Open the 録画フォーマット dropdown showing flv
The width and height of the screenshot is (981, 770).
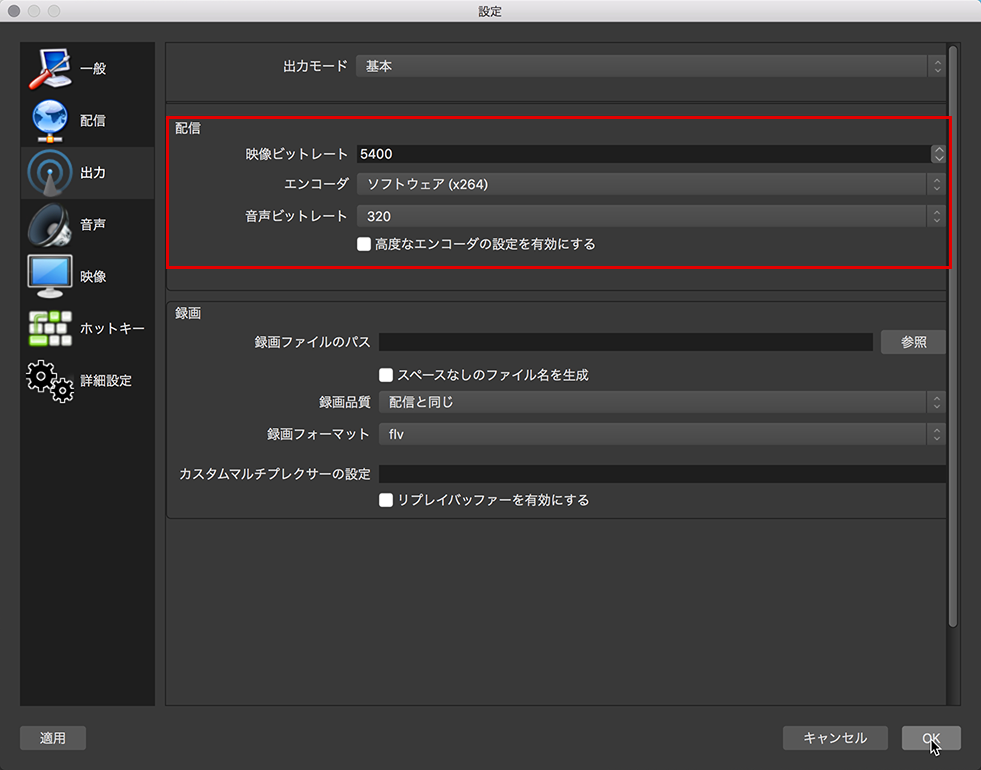[662, 434]
